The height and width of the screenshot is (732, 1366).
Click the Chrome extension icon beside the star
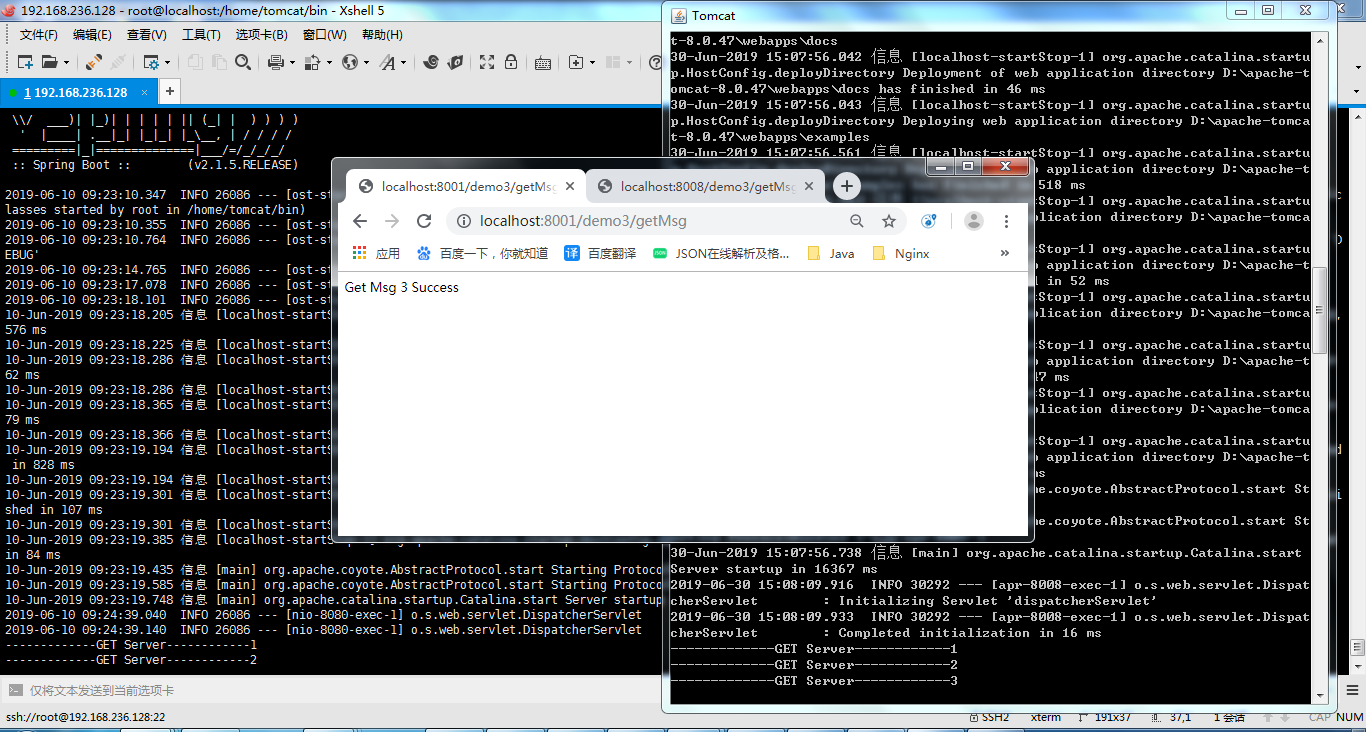point(929,221)
